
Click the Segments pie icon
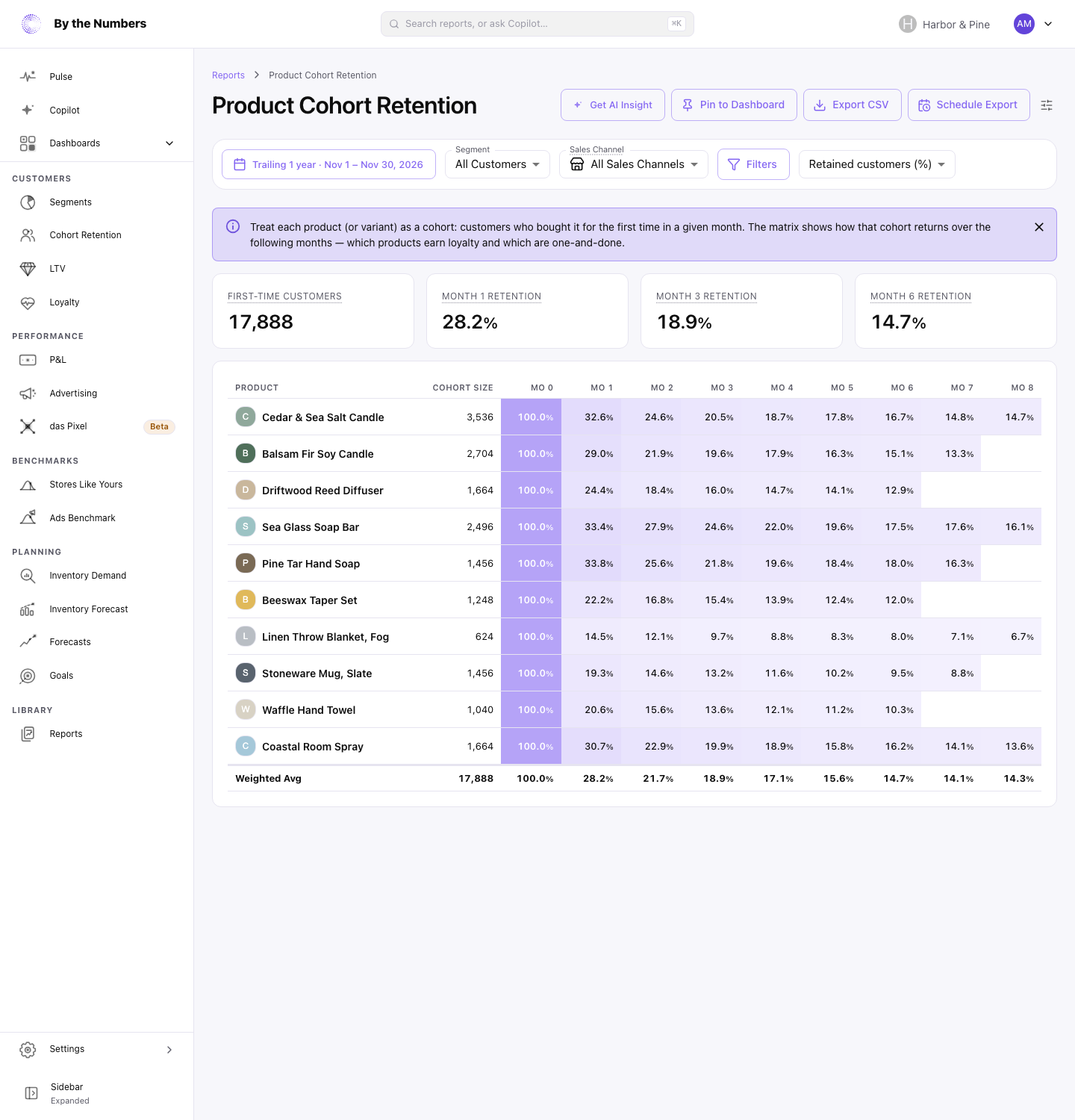[x=28, y=202]
